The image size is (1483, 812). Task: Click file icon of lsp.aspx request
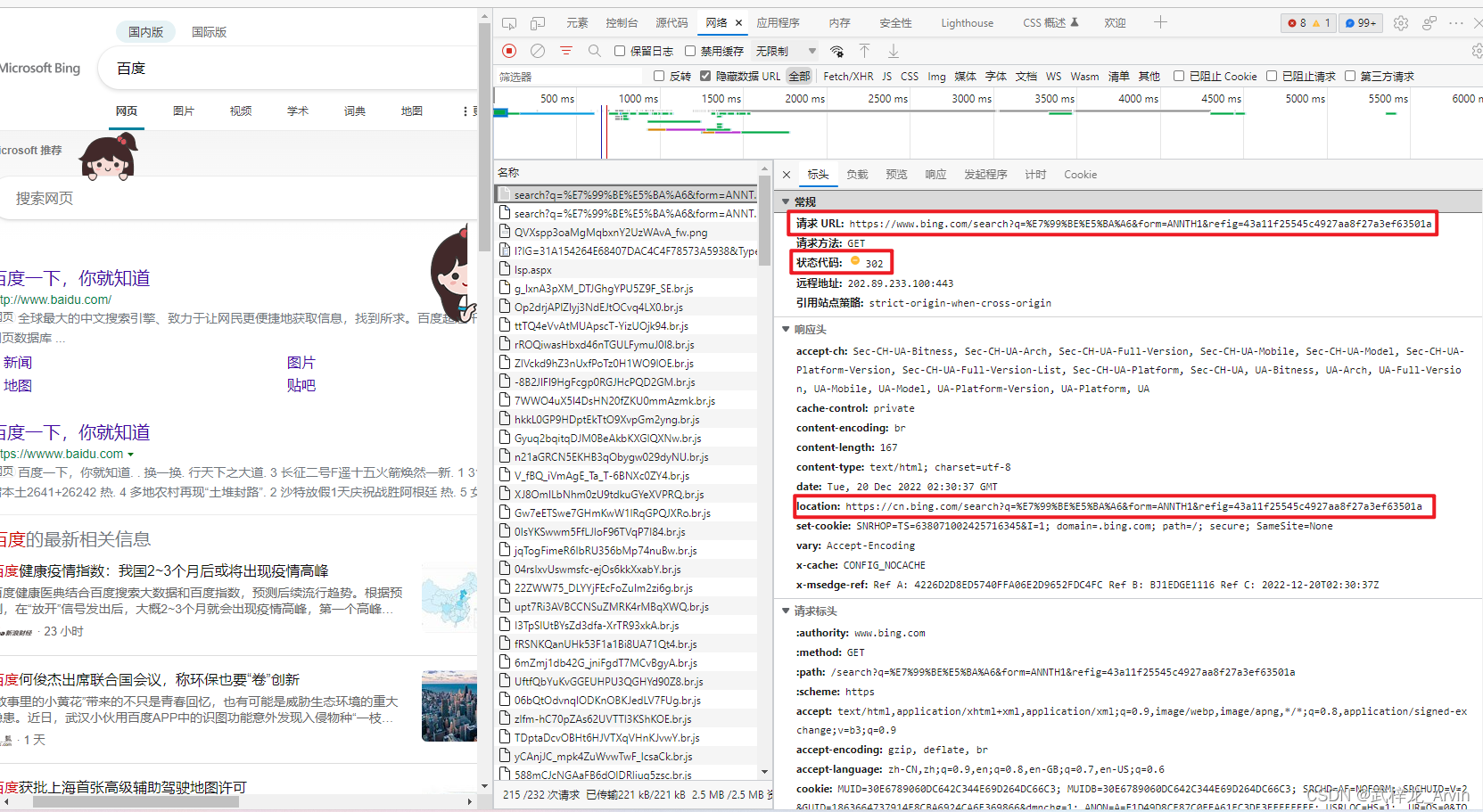[505, 269]
